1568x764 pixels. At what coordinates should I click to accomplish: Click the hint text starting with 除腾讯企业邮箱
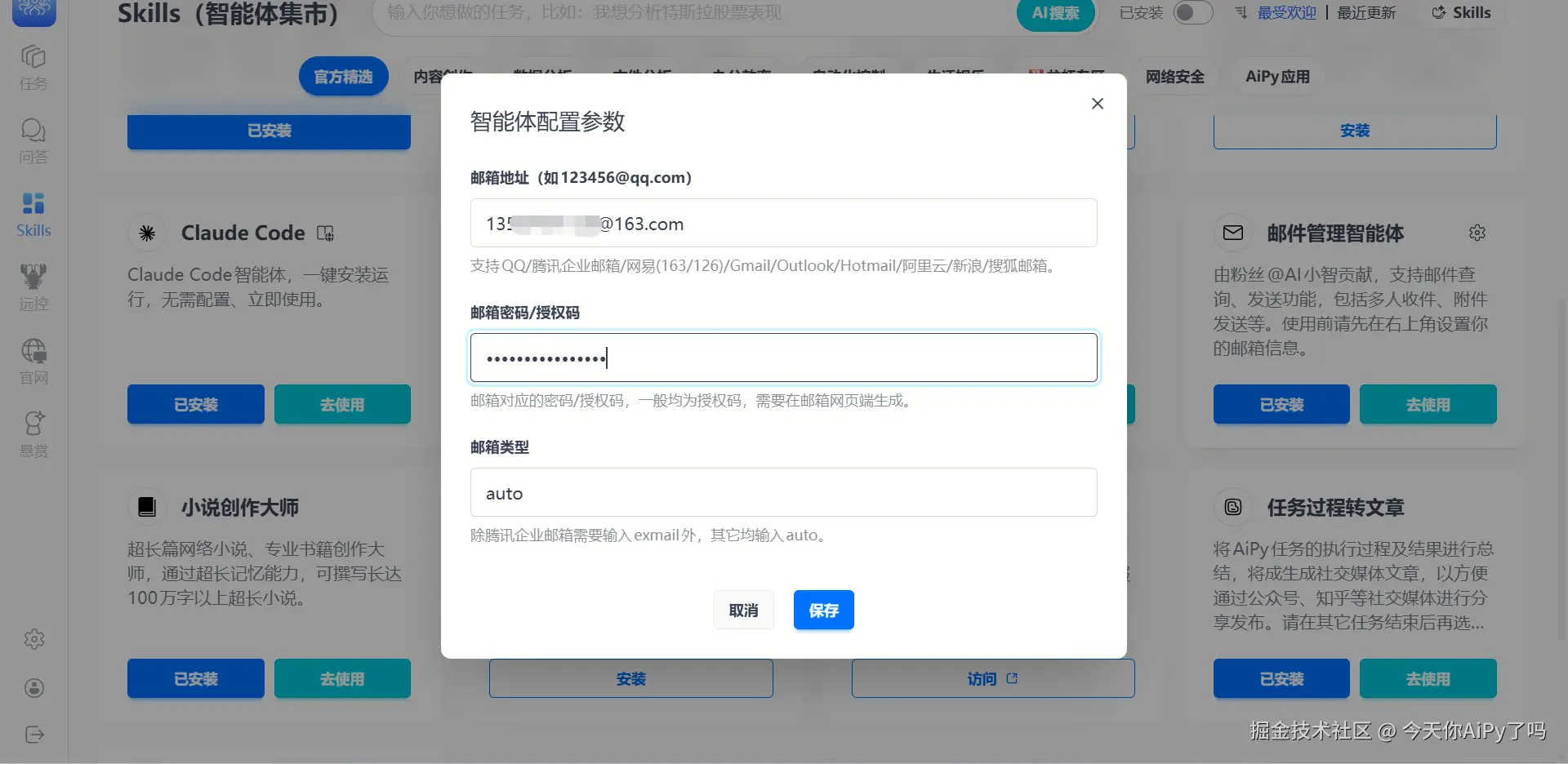650,535
